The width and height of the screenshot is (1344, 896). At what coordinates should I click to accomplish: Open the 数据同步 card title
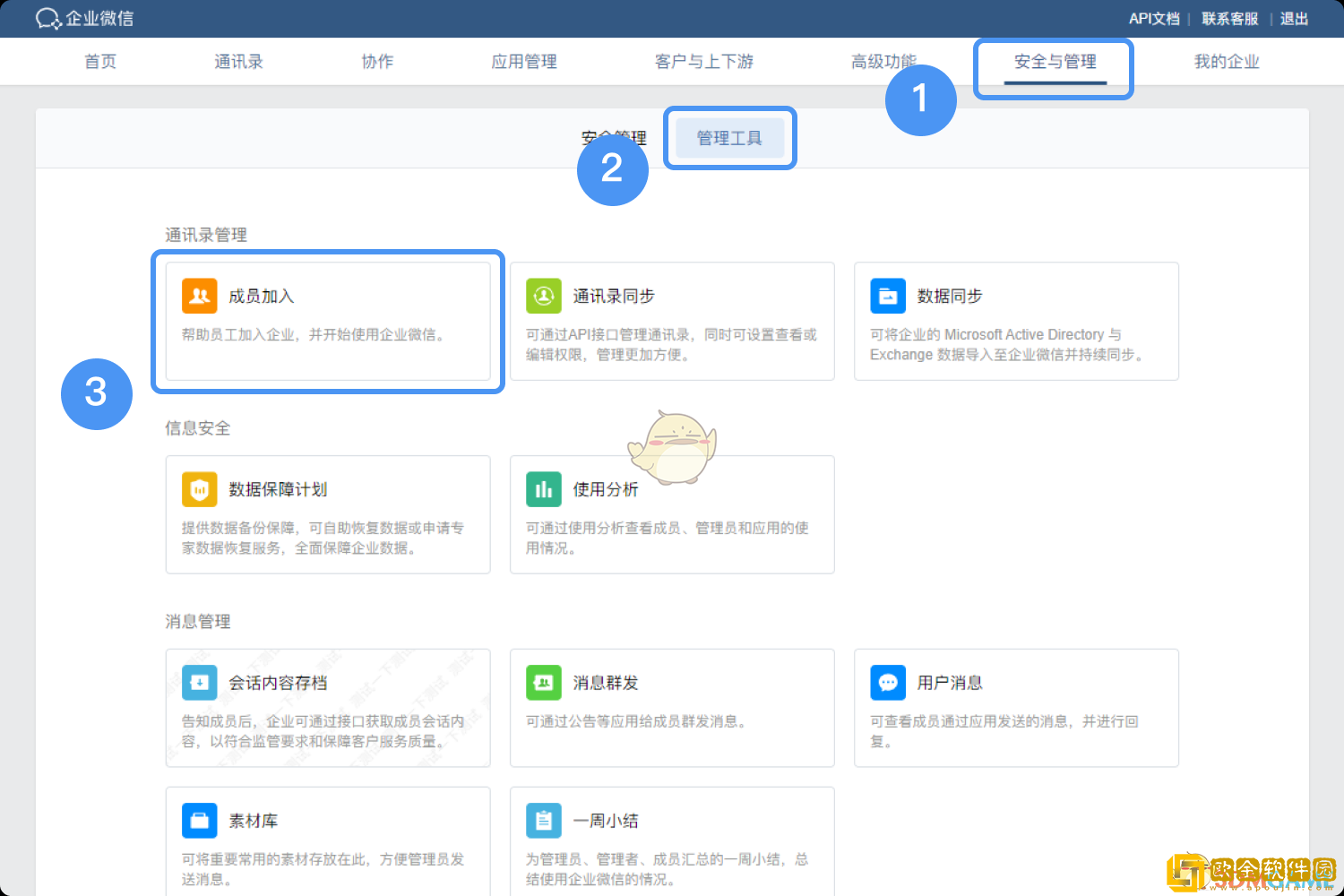pyautogui.click(x=950, y=297)
